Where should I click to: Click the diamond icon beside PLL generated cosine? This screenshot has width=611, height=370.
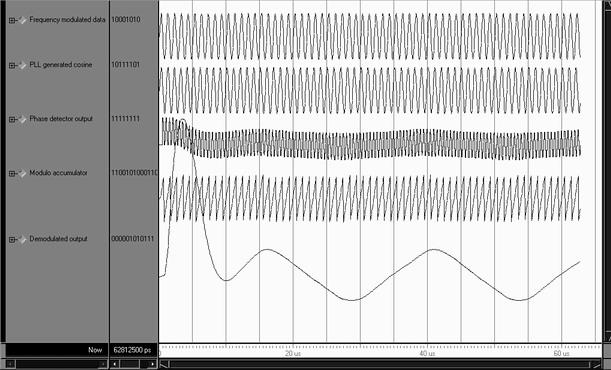pos(23,65)
